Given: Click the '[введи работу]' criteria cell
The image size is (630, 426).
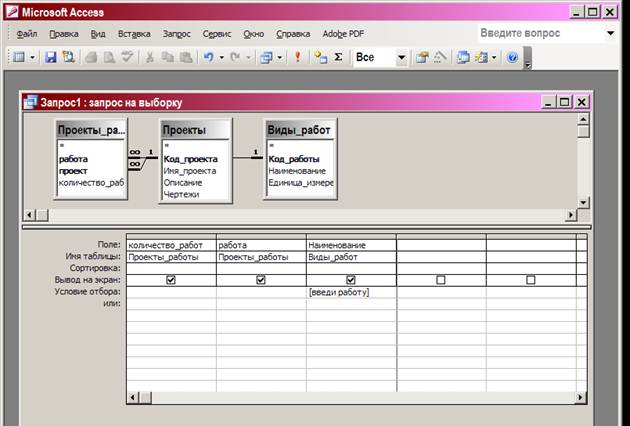Looking at the screenshot, I should click(351, 292).
